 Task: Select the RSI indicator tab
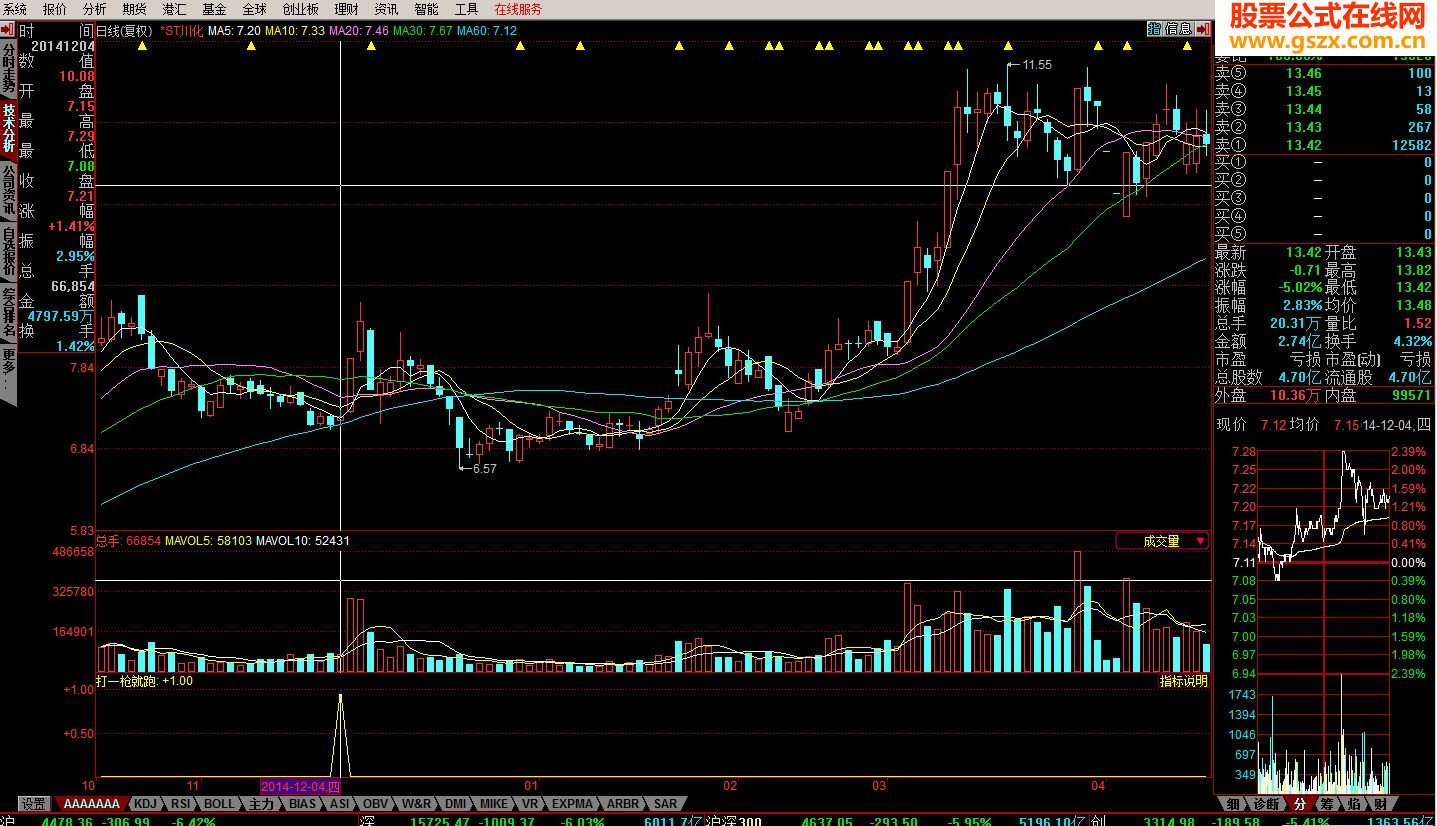pos(180,803)
